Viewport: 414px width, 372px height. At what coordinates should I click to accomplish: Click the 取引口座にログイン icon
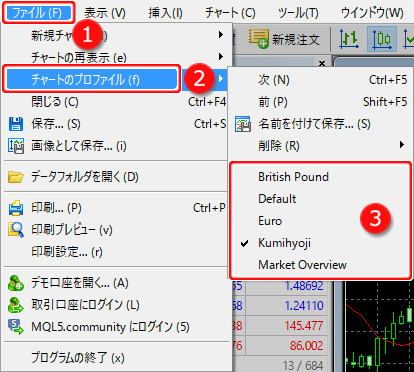click(x=16, y=305)
